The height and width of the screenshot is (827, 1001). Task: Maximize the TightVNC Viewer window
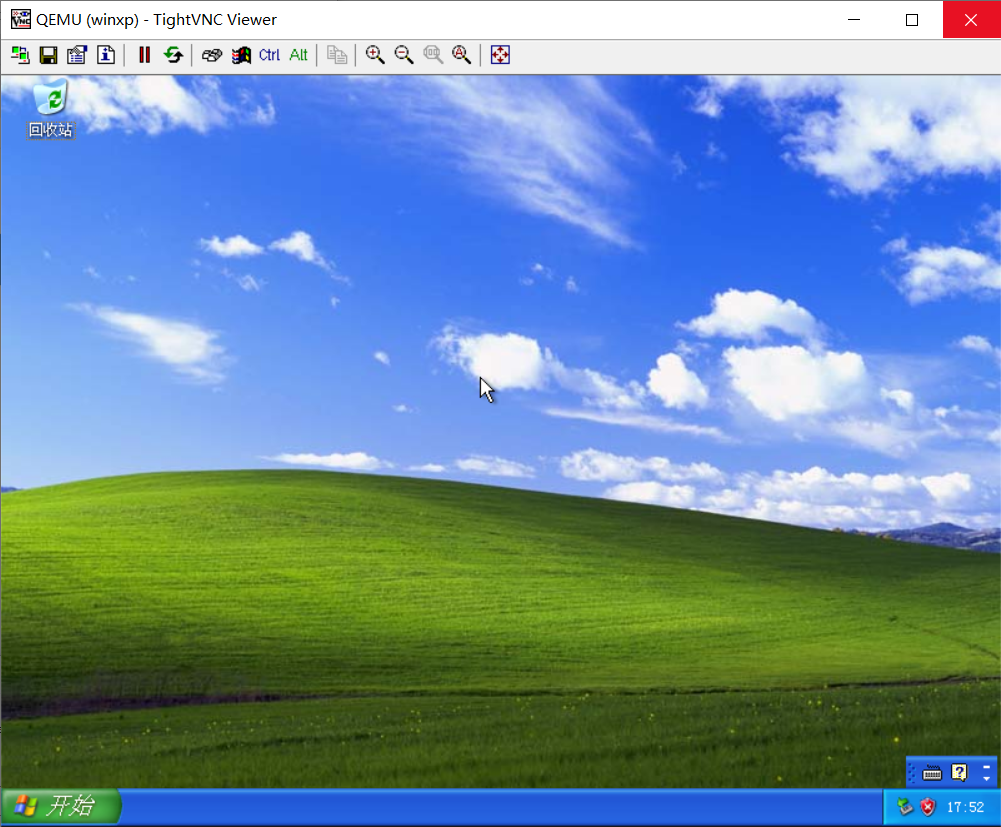tap(912, 20)
